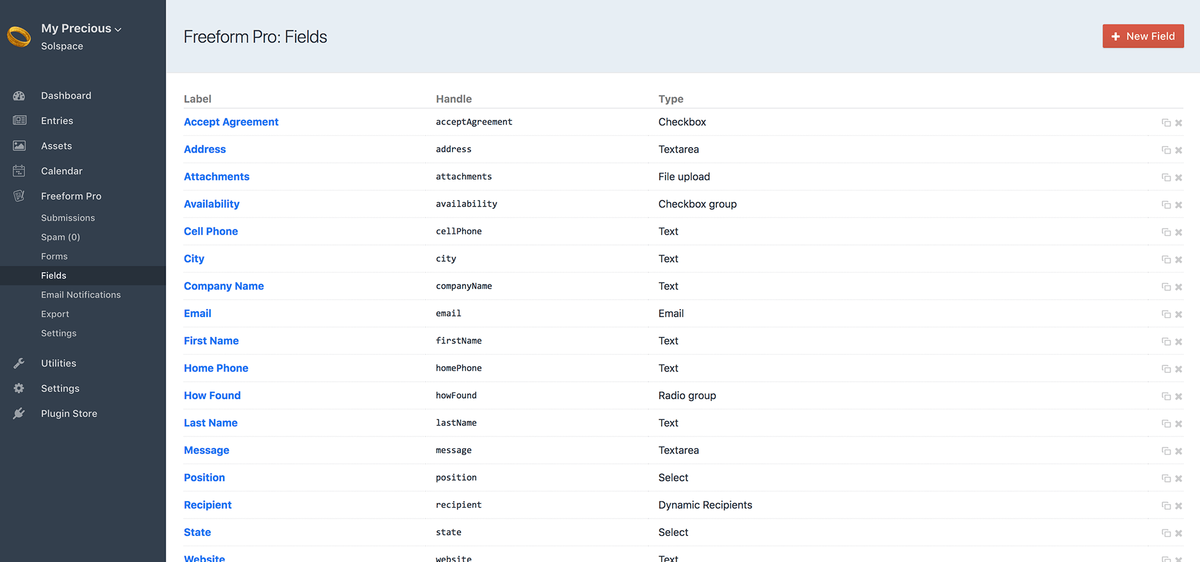Click the Calendar sidebar icon
Viewport: 1200px width, 562px height.
tap(19, 171)
